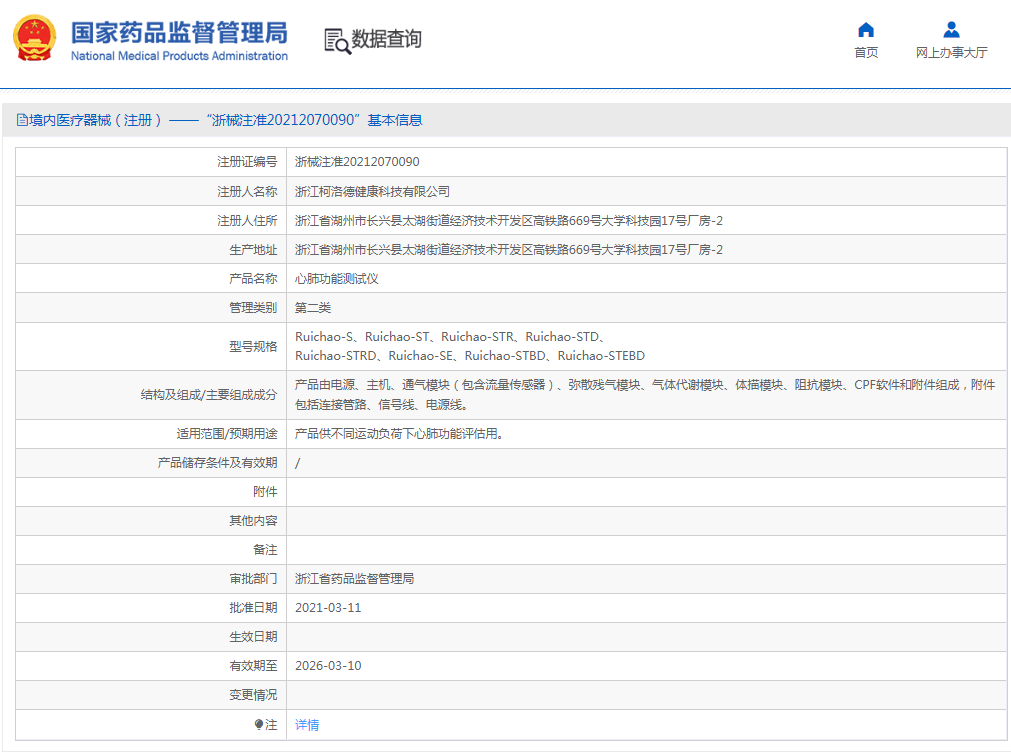Image resolution: width=1011 pixels, height=753 pixels.
Task: Select the person icon above 网上办事大厅
Action: click(x=949, y=29)
